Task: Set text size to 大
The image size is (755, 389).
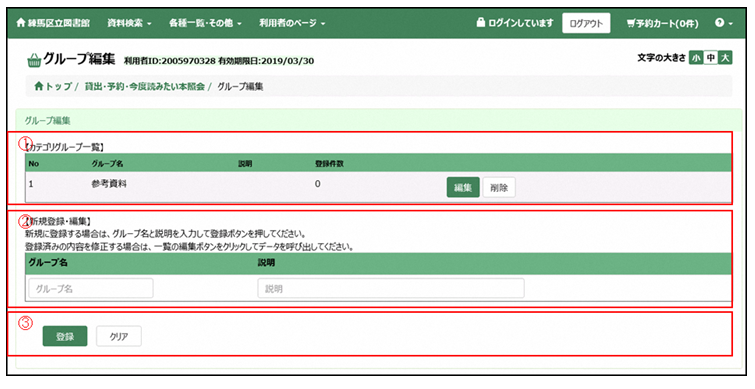Action: (x=725, y=58)
